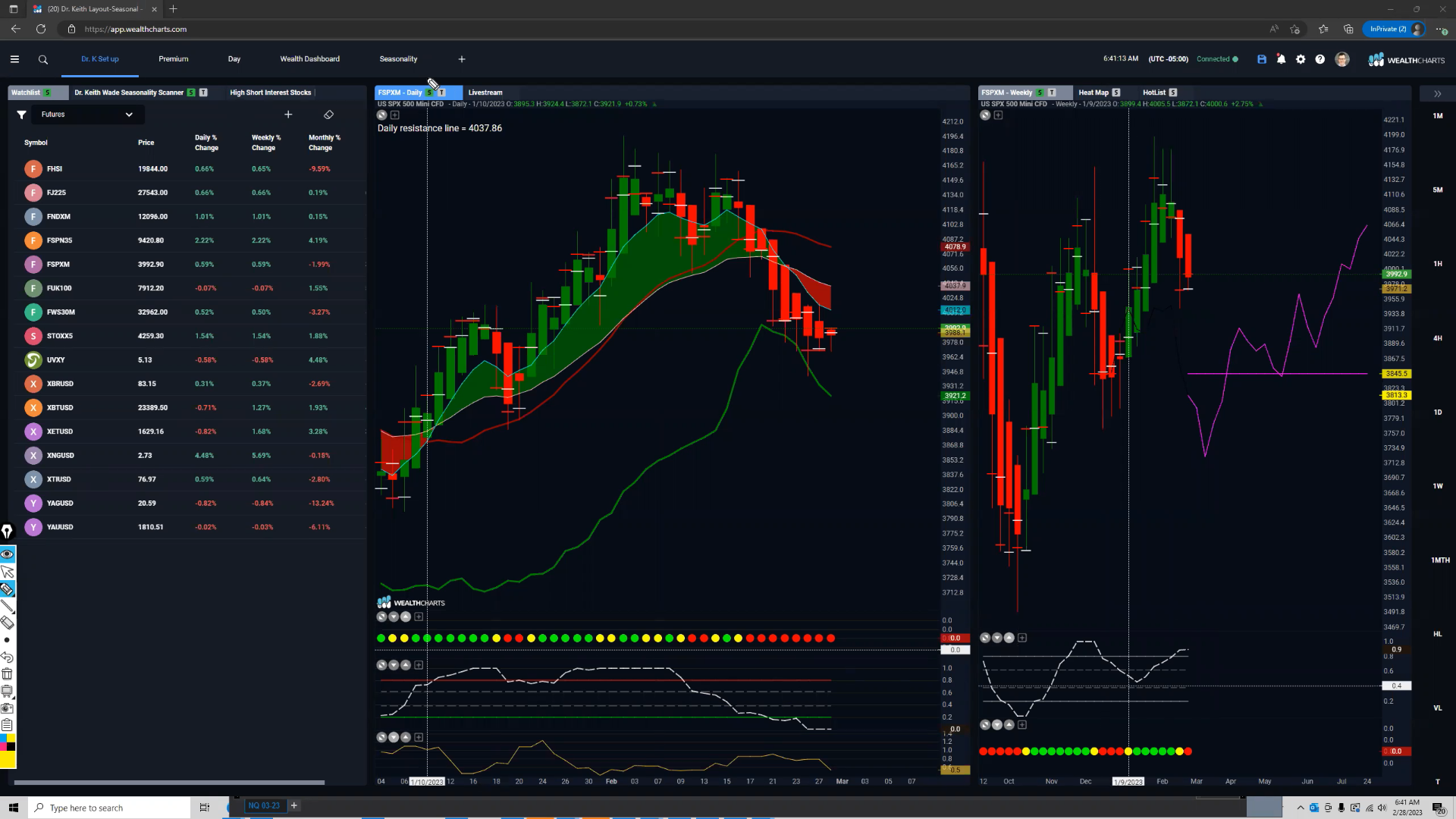Viewport: 1456px width, 819px height.
Task: Open the settings gear icon
Action: click(1301, 59)
